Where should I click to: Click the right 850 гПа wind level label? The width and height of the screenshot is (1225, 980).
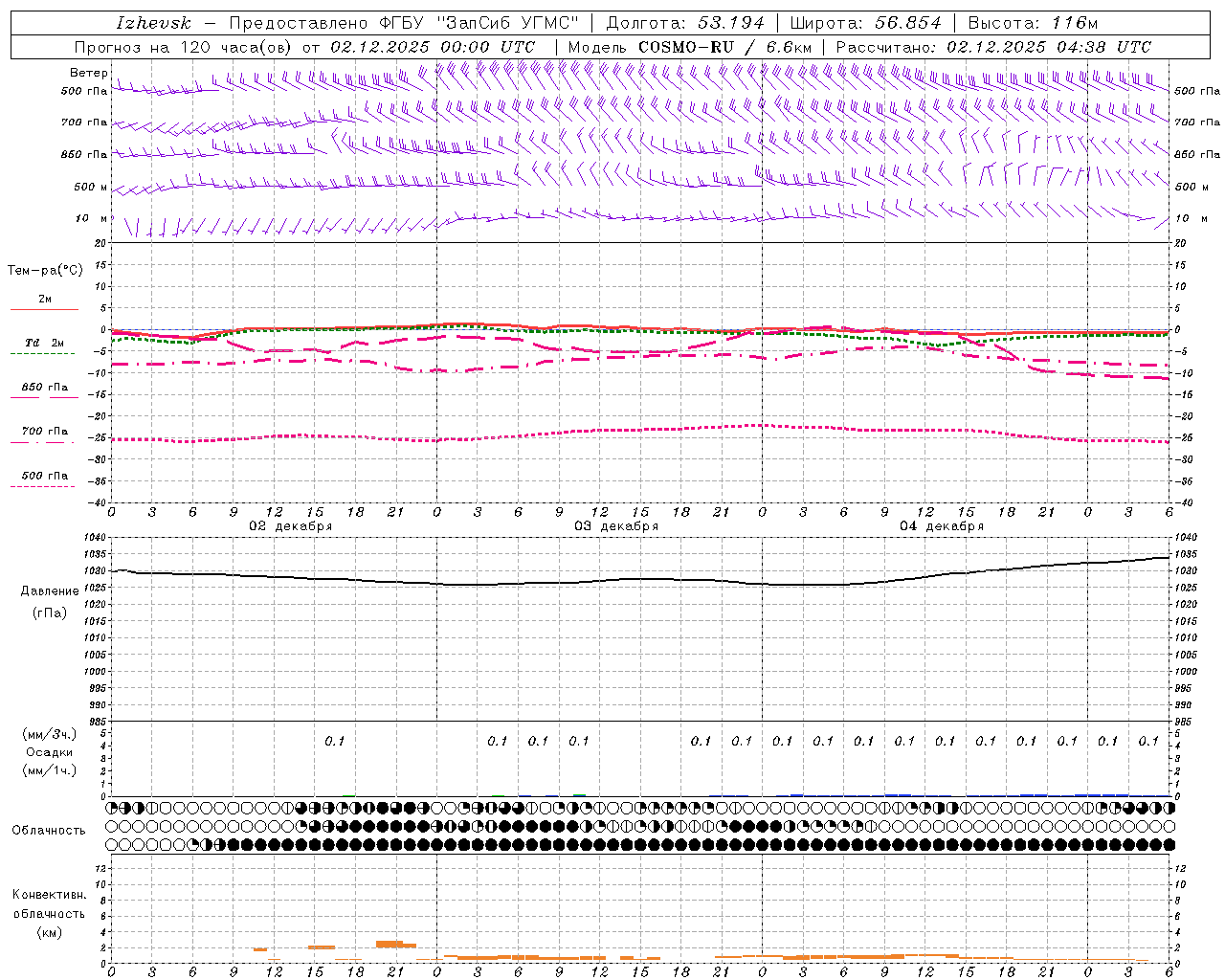(x=1197, y=154)
